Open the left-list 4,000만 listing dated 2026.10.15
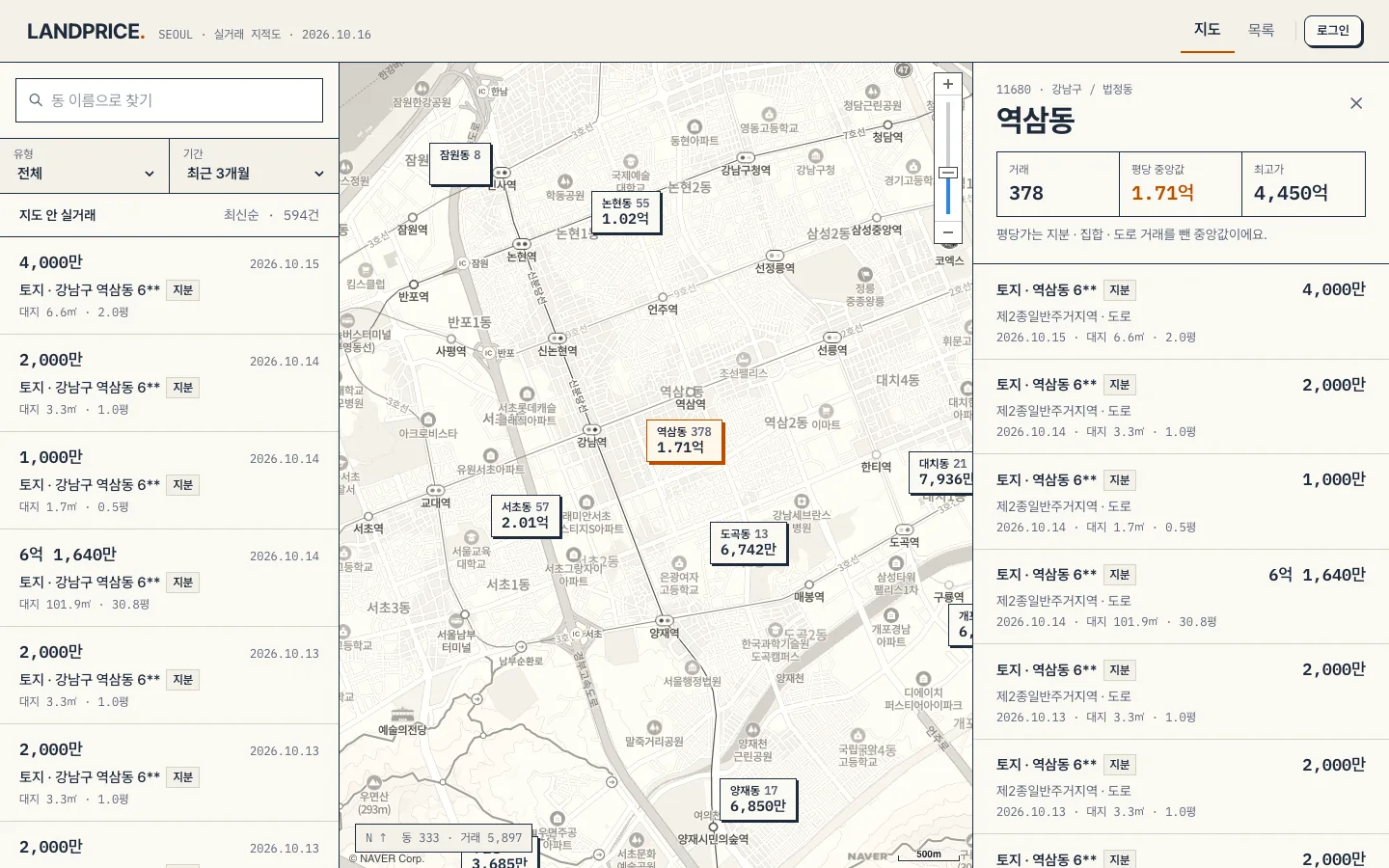1389x868 pixels. tap(169, 286)
